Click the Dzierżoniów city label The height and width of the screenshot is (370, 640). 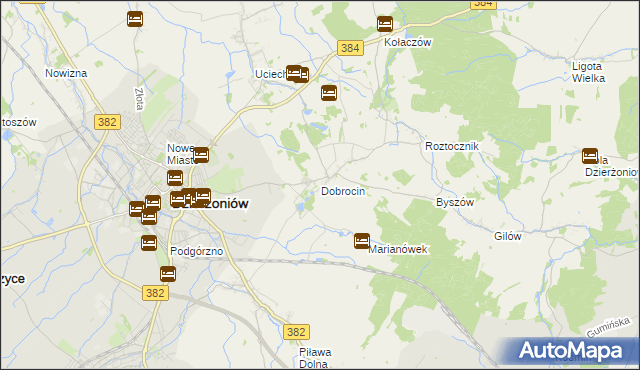(x=210, y=204)
